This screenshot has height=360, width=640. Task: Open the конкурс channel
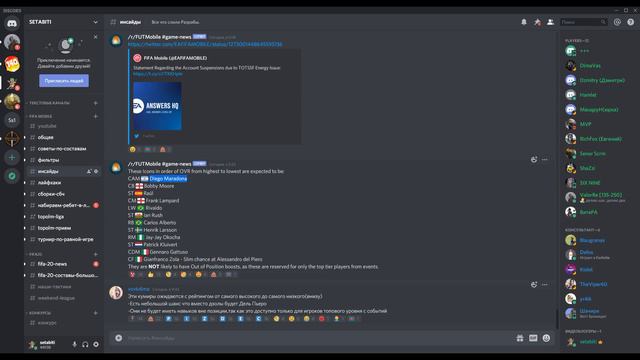pos(64,323)
